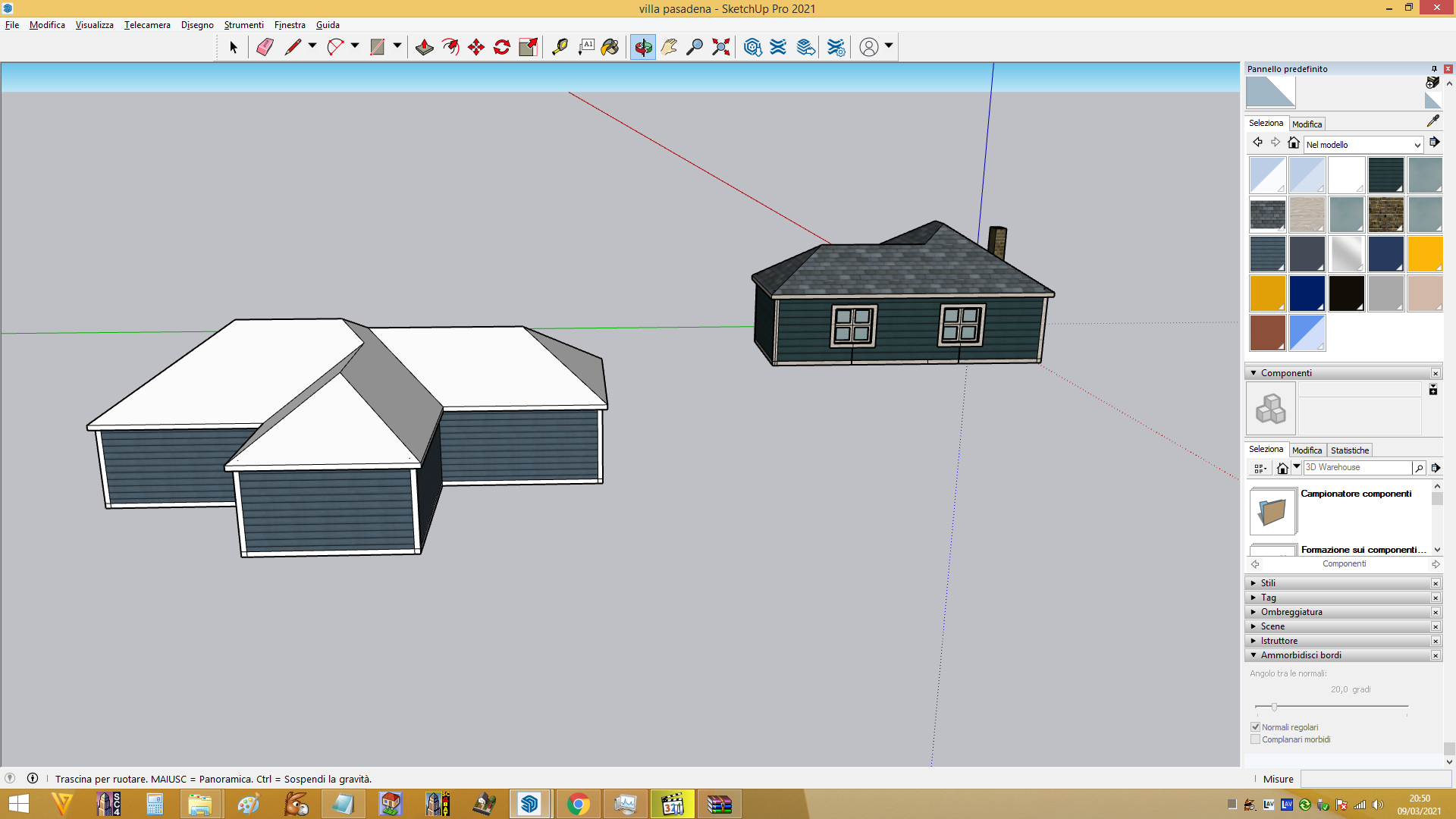
Task: Pick the Eraser tool
Action: [265, 47]
